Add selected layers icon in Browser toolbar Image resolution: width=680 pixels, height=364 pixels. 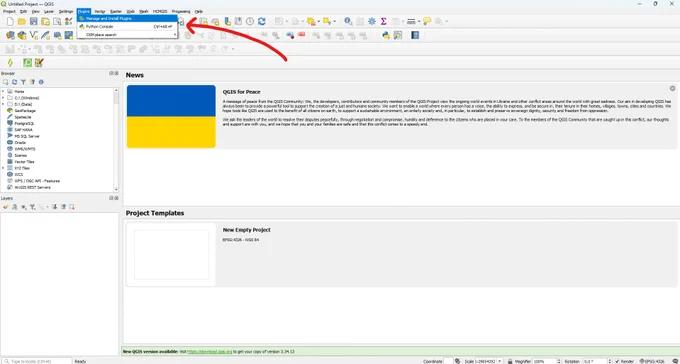pos(6,82)
